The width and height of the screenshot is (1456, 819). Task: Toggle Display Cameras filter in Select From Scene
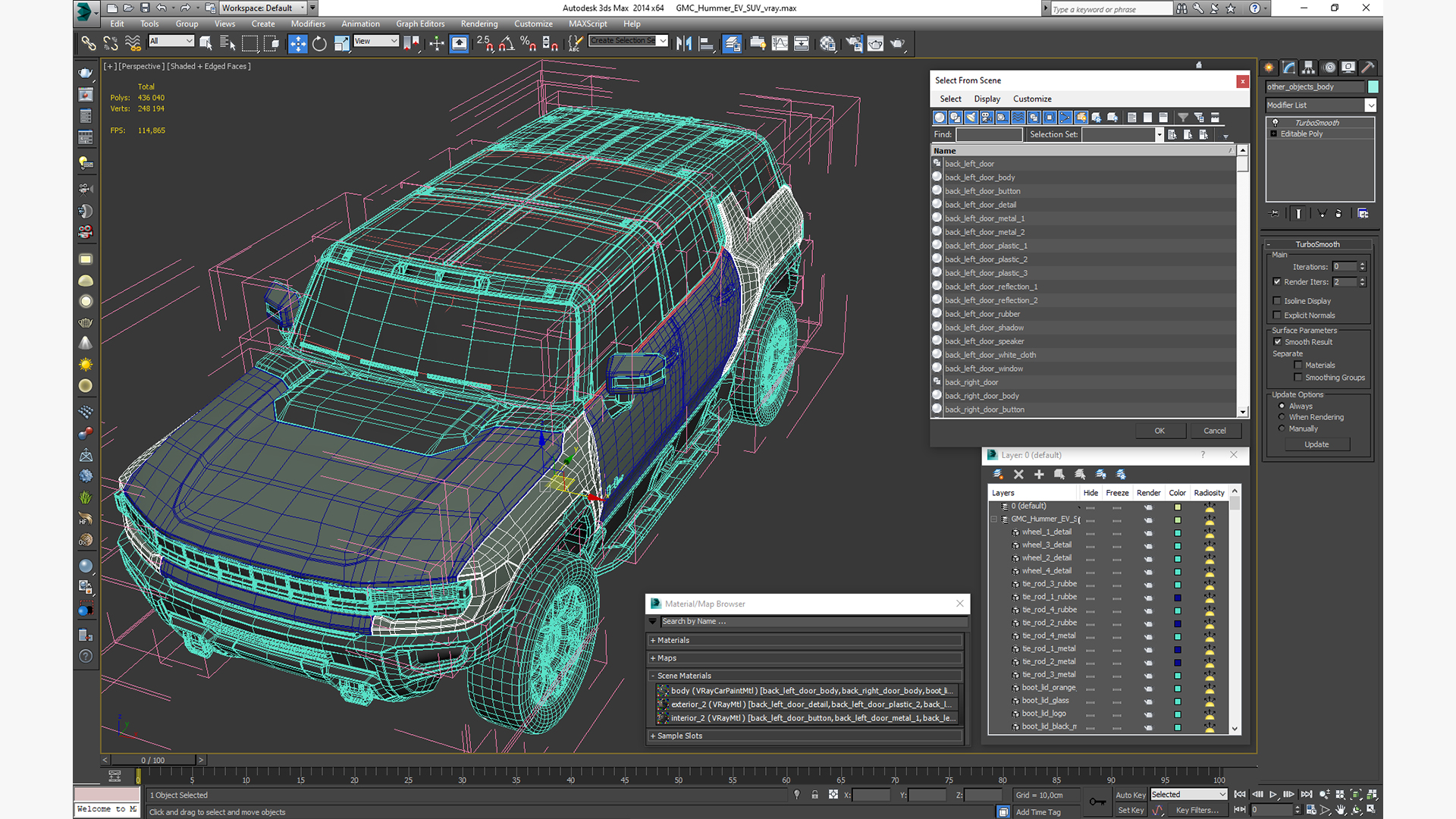pyautogui.click(x=987, y=118)
